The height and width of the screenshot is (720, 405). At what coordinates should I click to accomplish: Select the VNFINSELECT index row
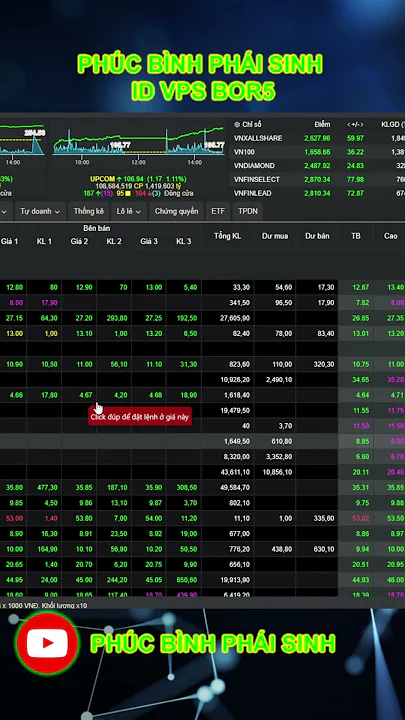[x=317, y=180]
